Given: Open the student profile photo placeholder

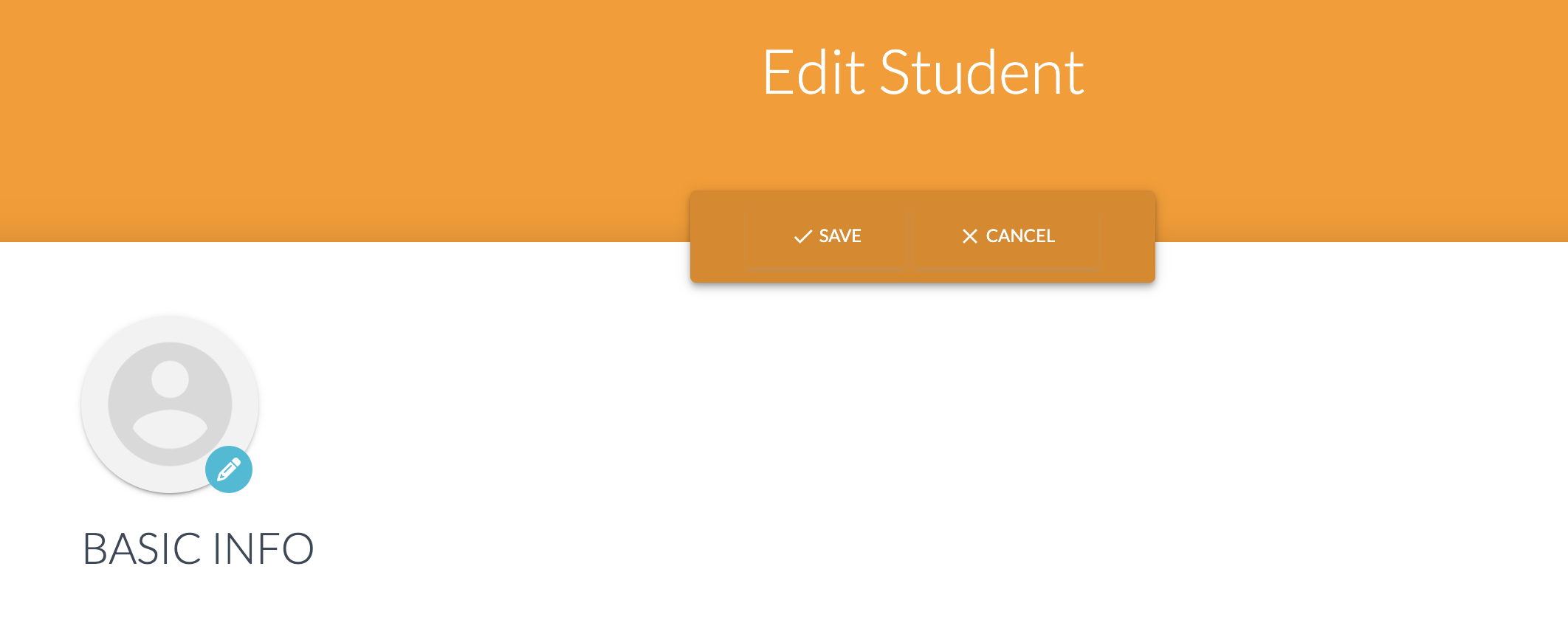Looking at the screenshot, I should [170, 404].
